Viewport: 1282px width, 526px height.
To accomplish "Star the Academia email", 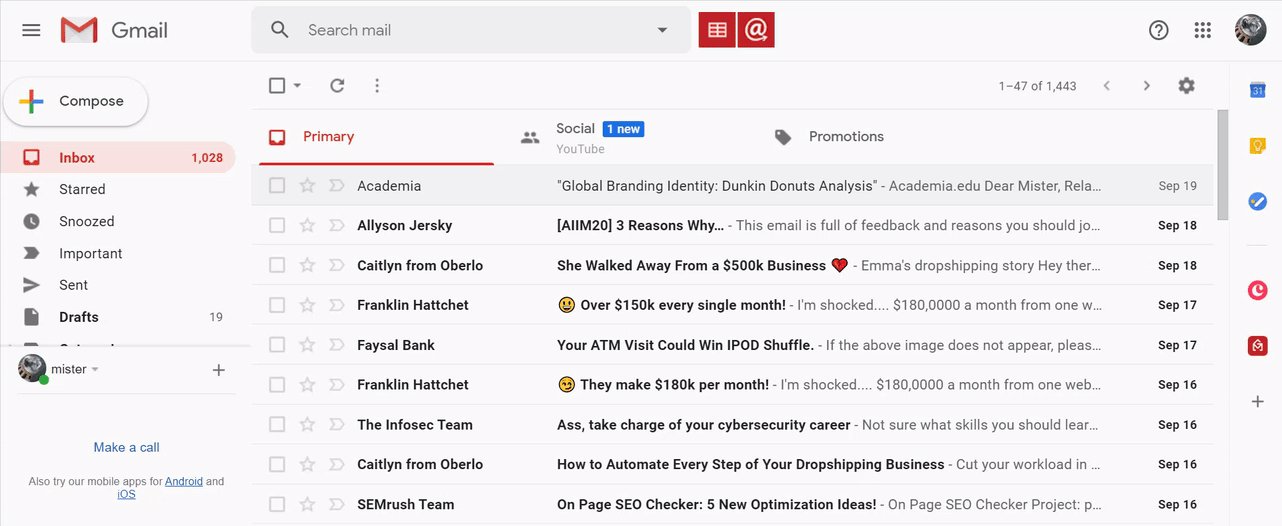I will click(x=307, y=185).
